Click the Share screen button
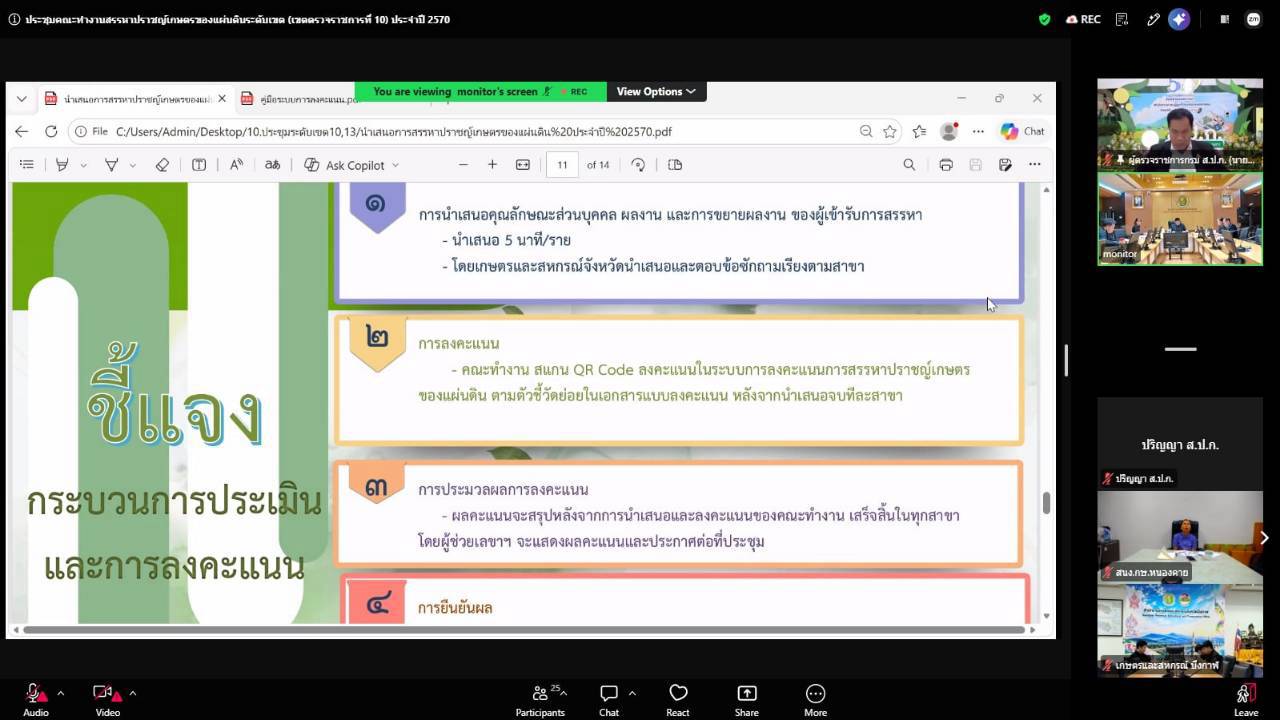Image resolution: width=1280 pixels, height=720 pixels. (x=747, y=699)
